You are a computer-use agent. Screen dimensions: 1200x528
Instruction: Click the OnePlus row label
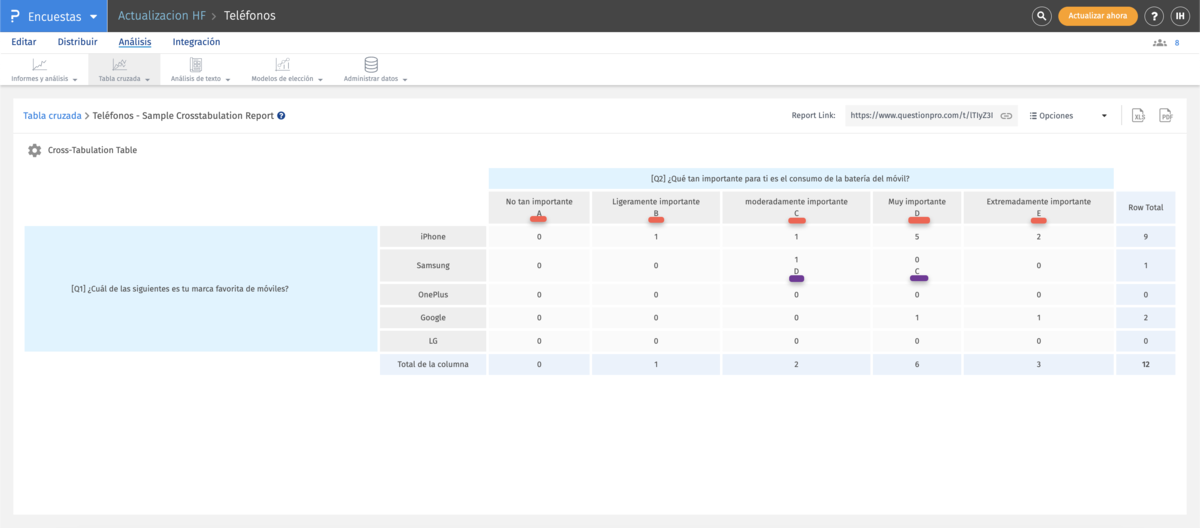coord(433,295)
